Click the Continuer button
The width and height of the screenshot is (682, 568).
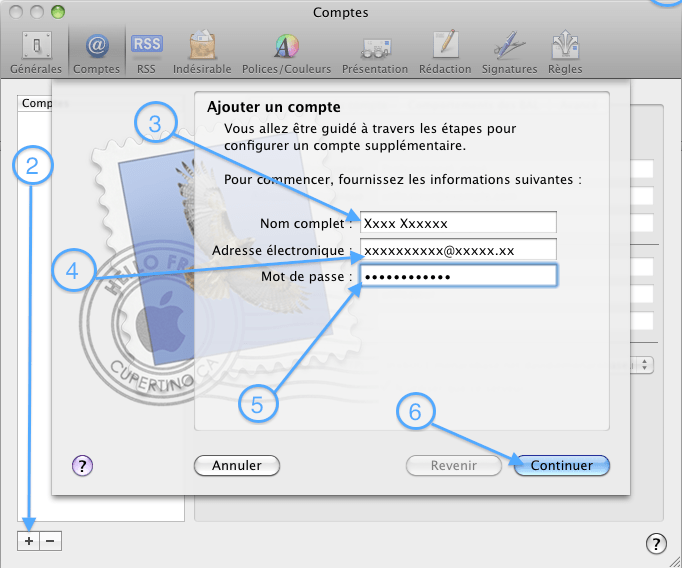[562, 465]
